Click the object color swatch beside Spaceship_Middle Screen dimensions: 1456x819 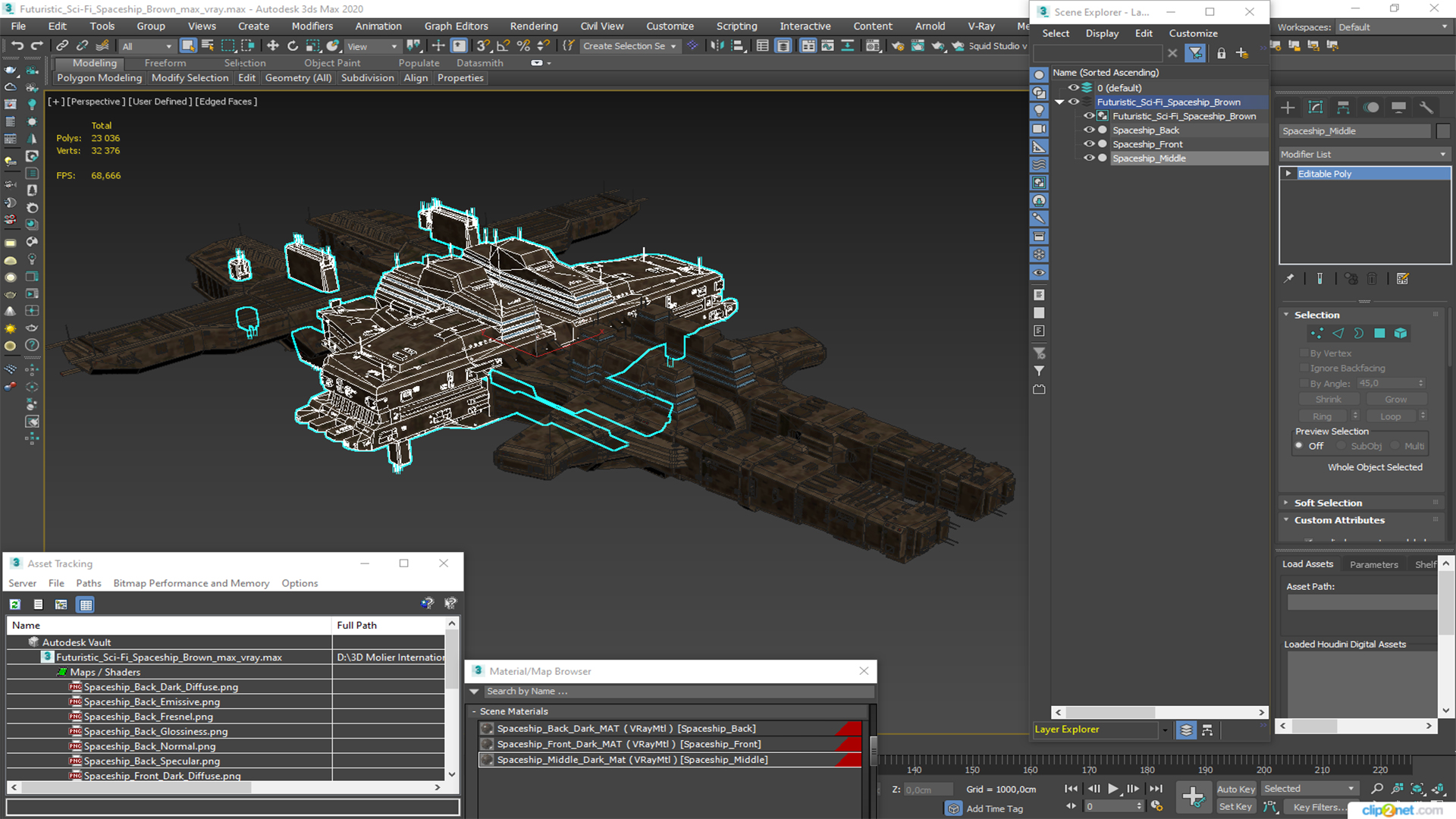1443,131
